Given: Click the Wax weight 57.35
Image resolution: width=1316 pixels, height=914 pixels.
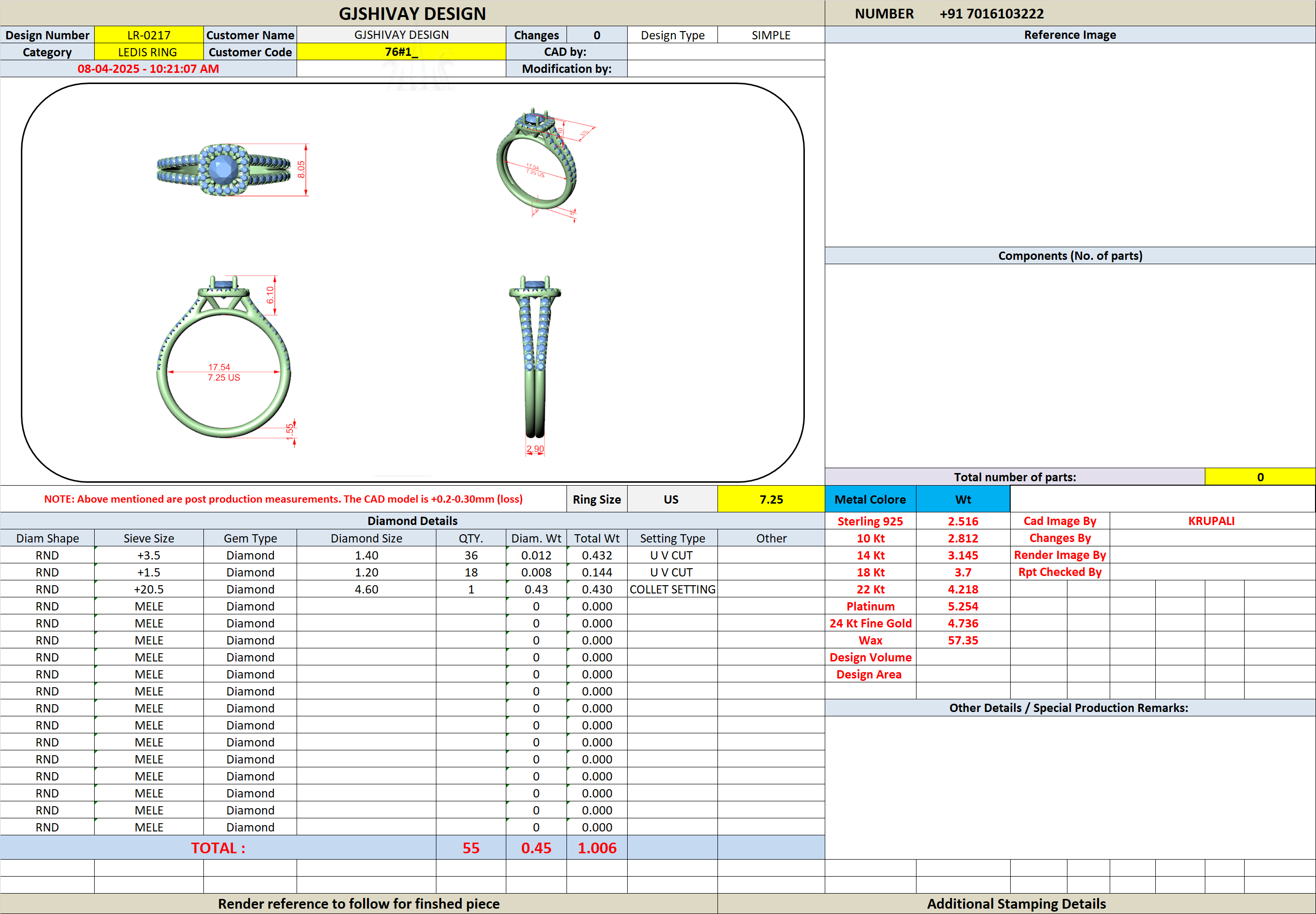Looking at the screenshot, I should click(x=963, y=640).
